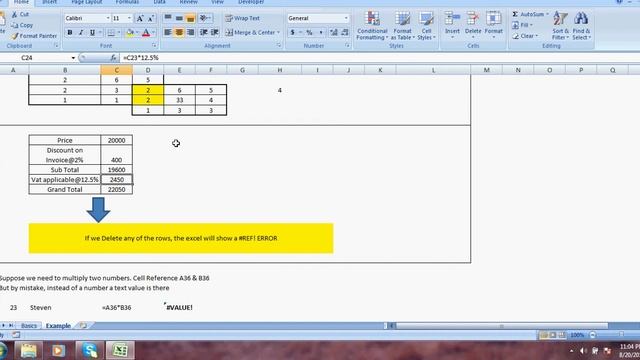The height and width of the screenshot is (360, 640).
Task: Select the column C header
Action: pos(116,70)
